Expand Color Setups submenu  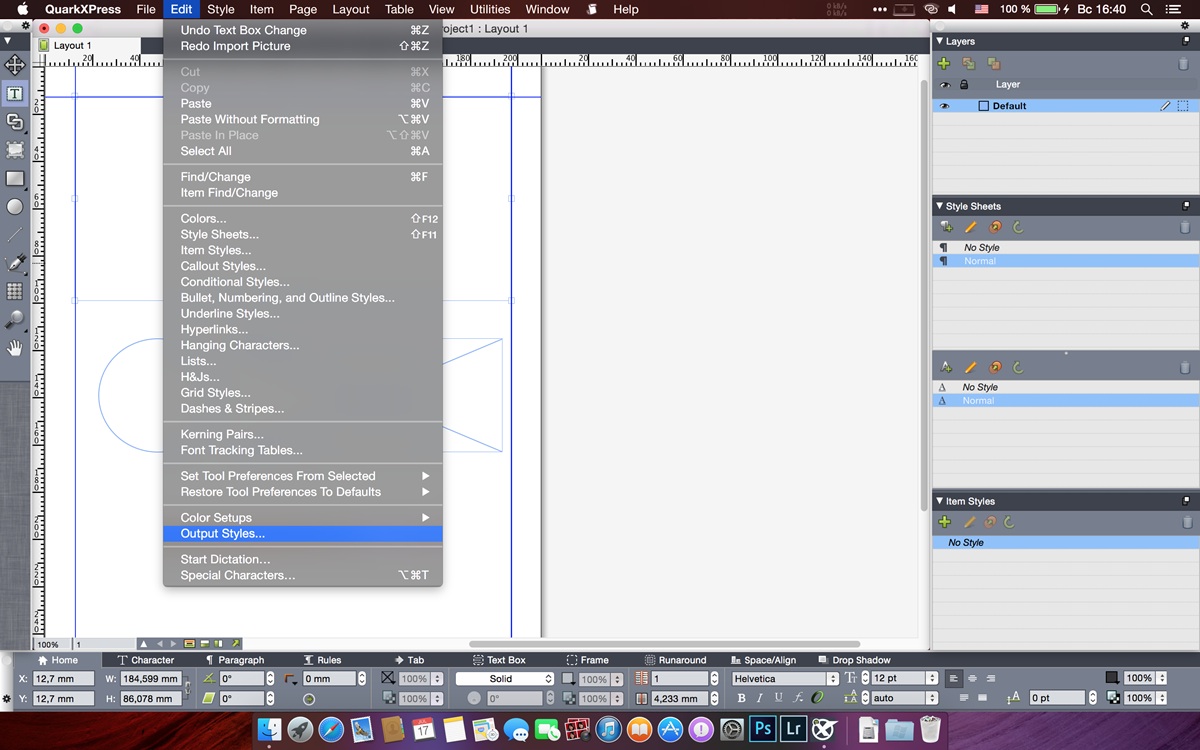point(302,518)
